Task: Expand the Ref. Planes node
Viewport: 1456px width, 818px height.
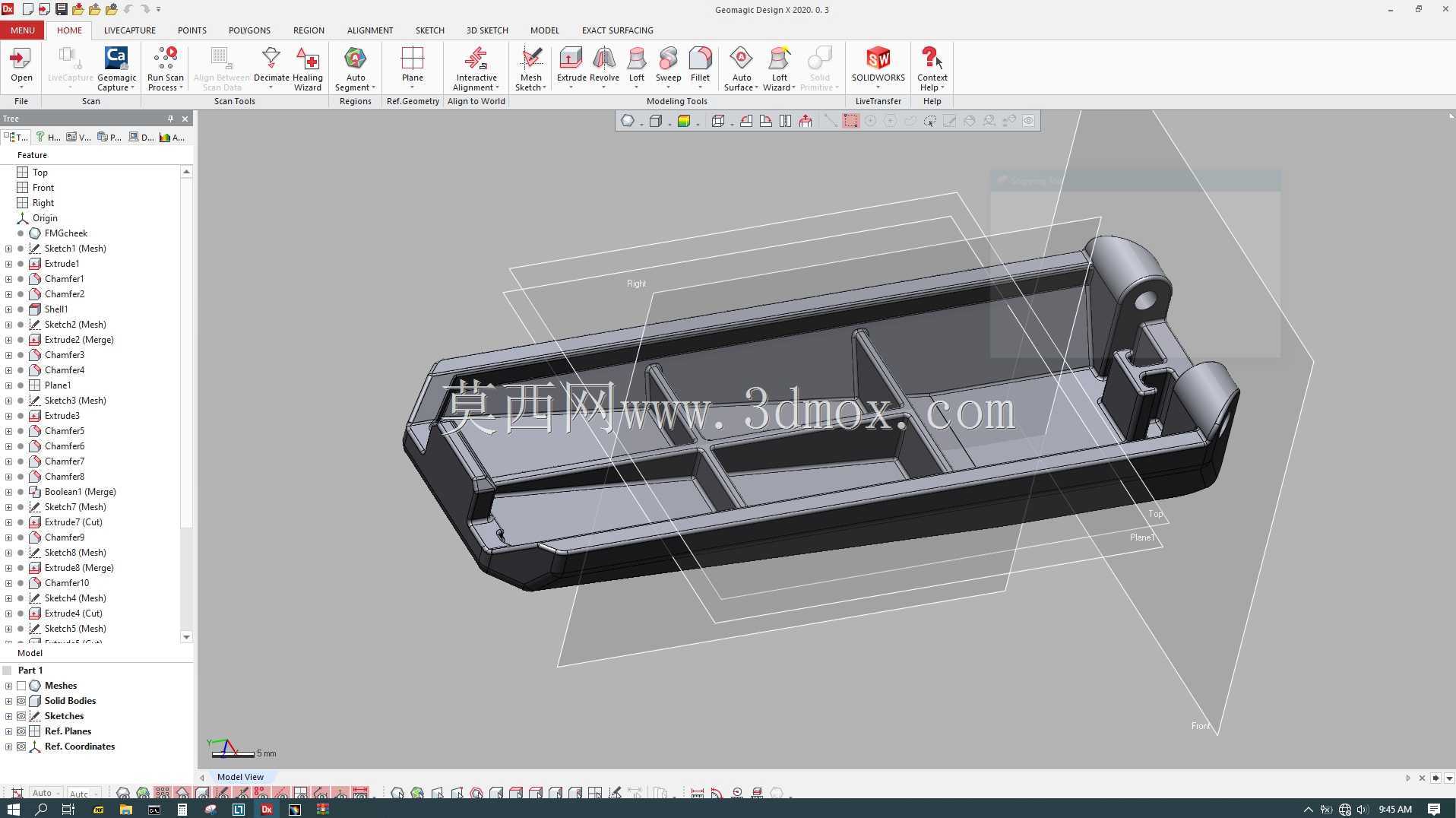Action: click(x=8, y=731)
